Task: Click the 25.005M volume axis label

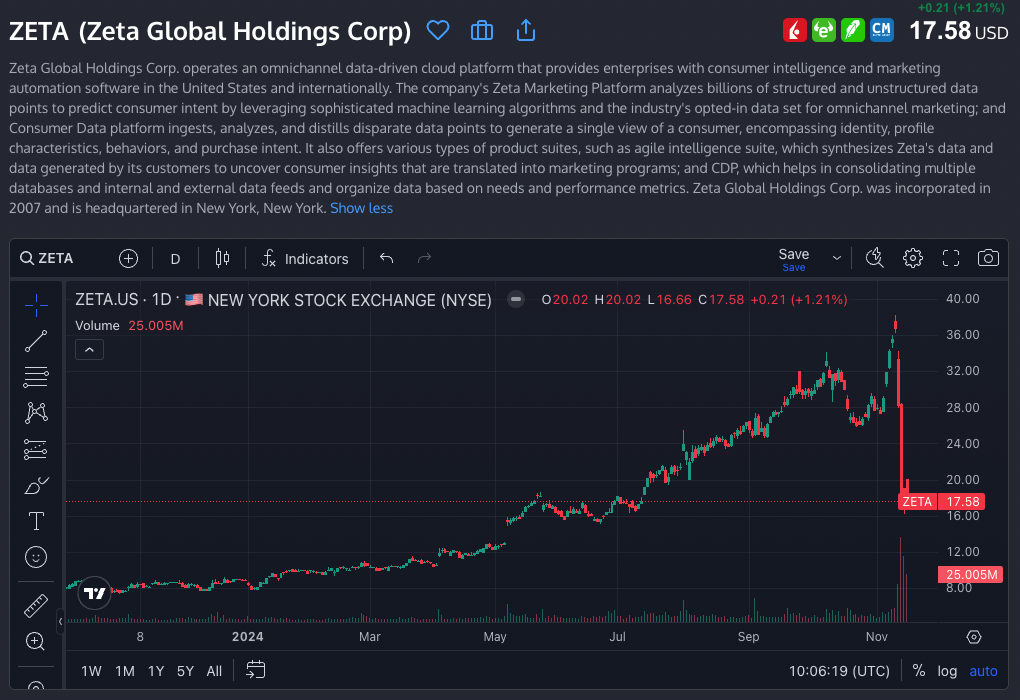Action: tap(971, 574)
